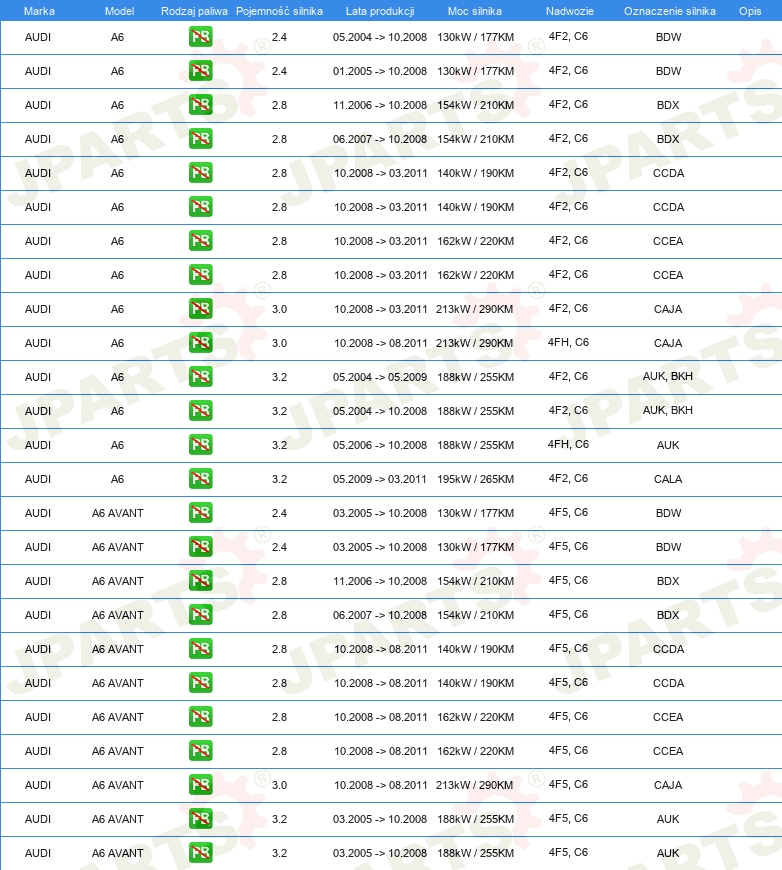Click fuel icon in 05.2006 -> 10.2008 AUK row

[x=200, y=445]
